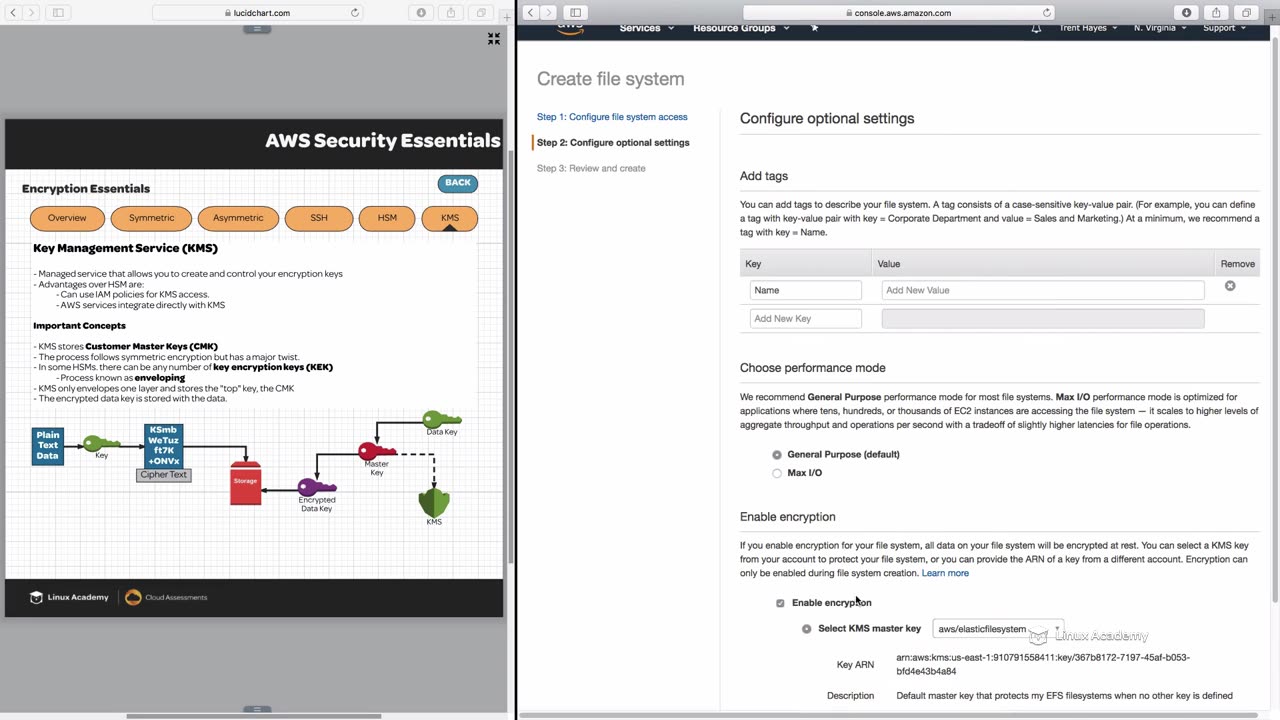Show all tabs in the Lucidchart window
The width and height of the screenshot is (1280, 720).
pos(482,13)
